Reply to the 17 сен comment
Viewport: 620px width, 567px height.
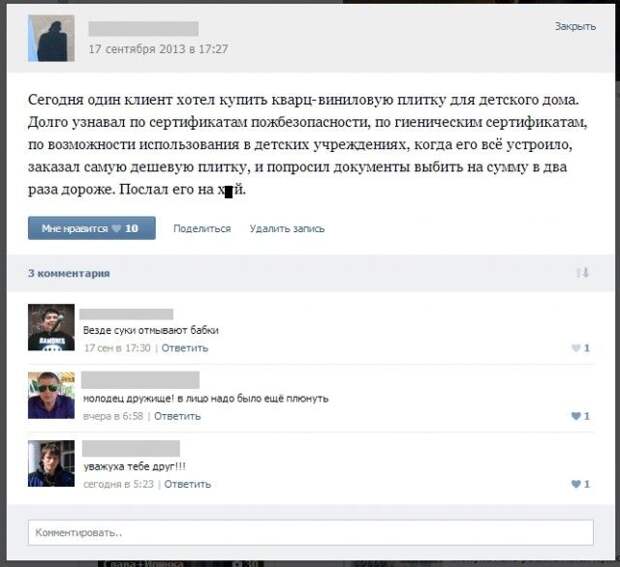click(185, 348)
